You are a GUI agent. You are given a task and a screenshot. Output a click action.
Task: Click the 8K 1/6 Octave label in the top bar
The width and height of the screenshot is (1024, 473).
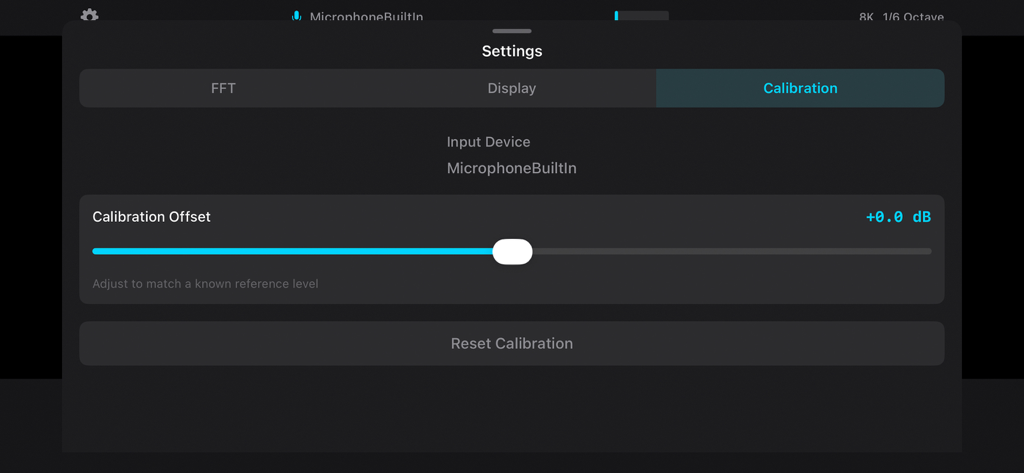pyautogui.click(x=901, y=16)
